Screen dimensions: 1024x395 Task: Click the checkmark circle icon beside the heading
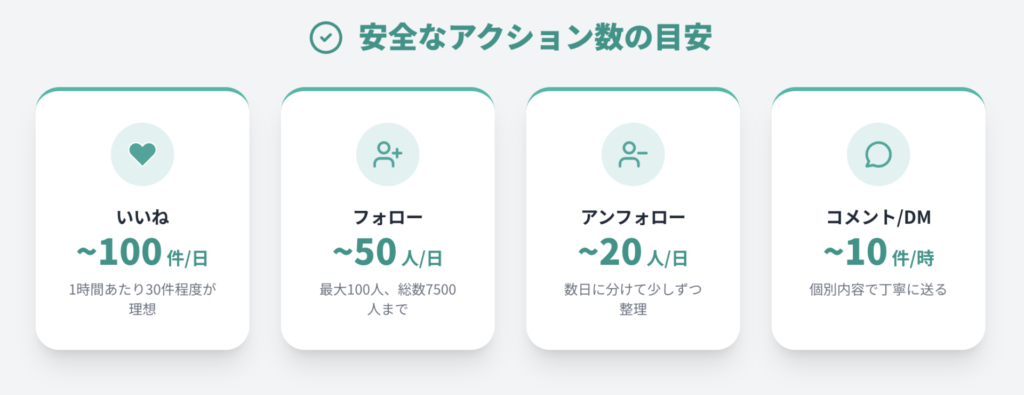click(326, 39)
